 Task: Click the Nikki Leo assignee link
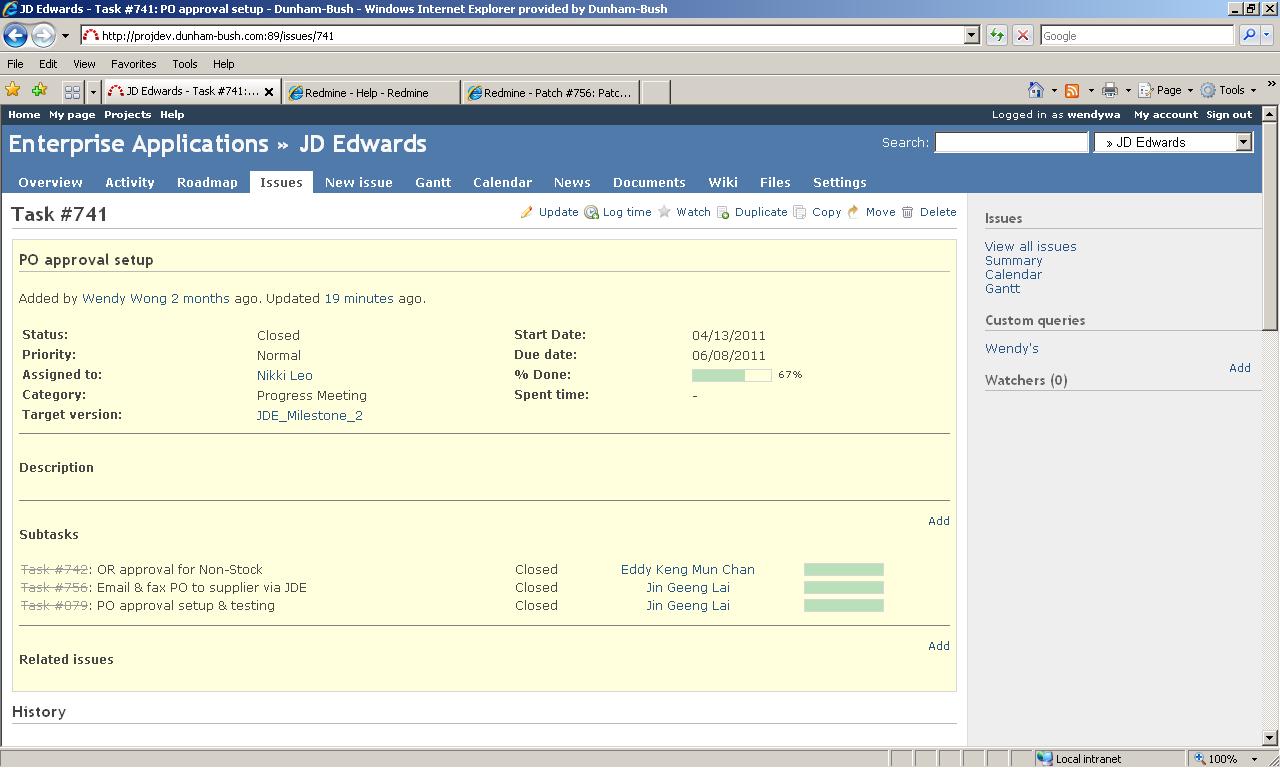pos(284,375)
